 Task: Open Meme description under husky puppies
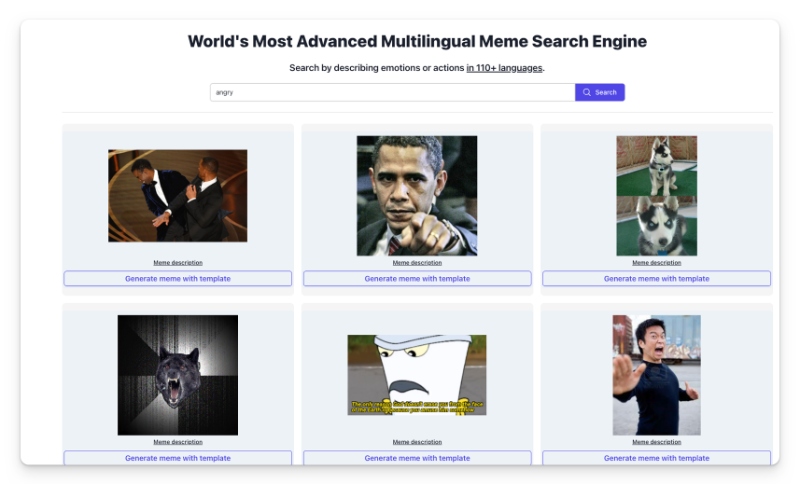[657, 263]
